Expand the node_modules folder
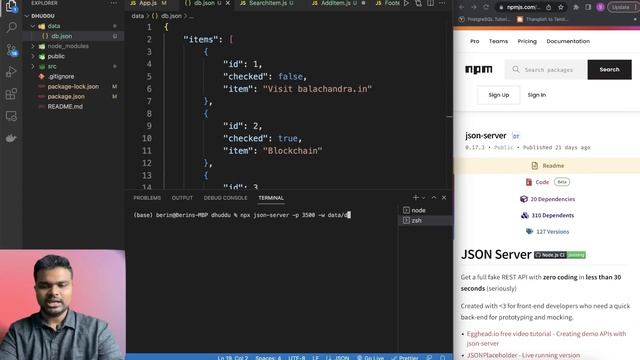Screen dimensions: 640x360 33,46
